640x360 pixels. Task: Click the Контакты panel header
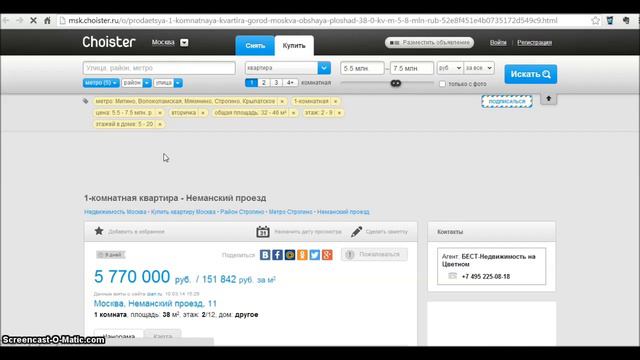pos(491,232)
